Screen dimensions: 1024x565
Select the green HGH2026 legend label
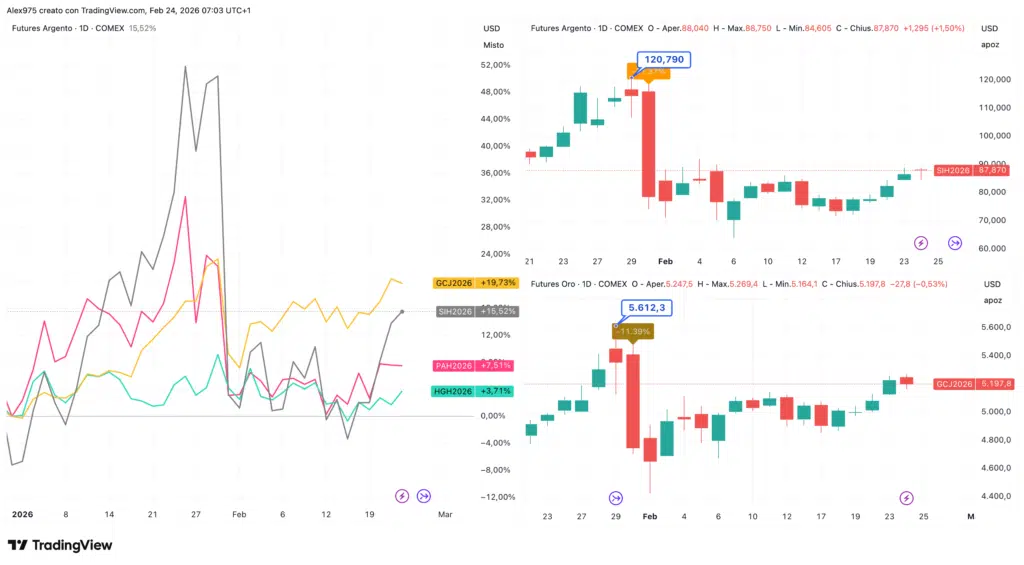(475, 391)
